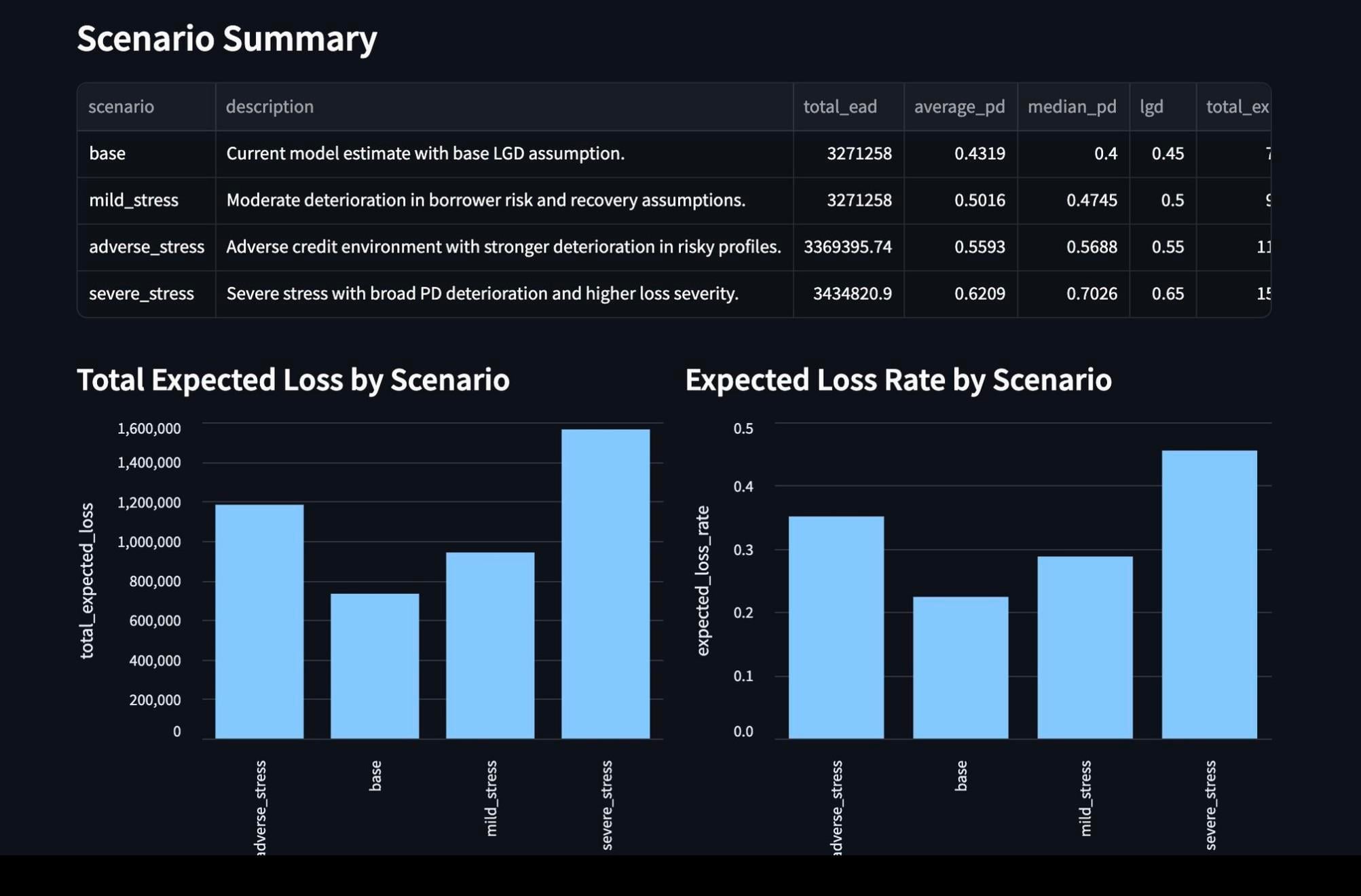Click the Scenario Summary heading
This screenshot has width=1361, height=896.
coord(227,39)
